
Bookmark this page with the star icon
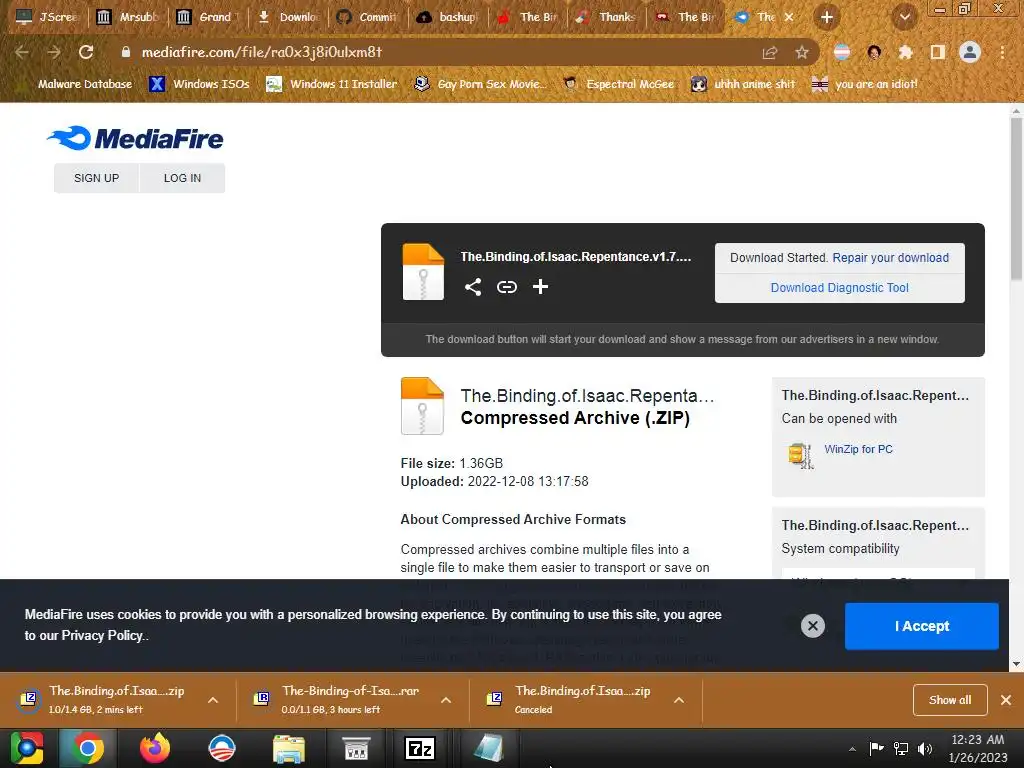802,52
